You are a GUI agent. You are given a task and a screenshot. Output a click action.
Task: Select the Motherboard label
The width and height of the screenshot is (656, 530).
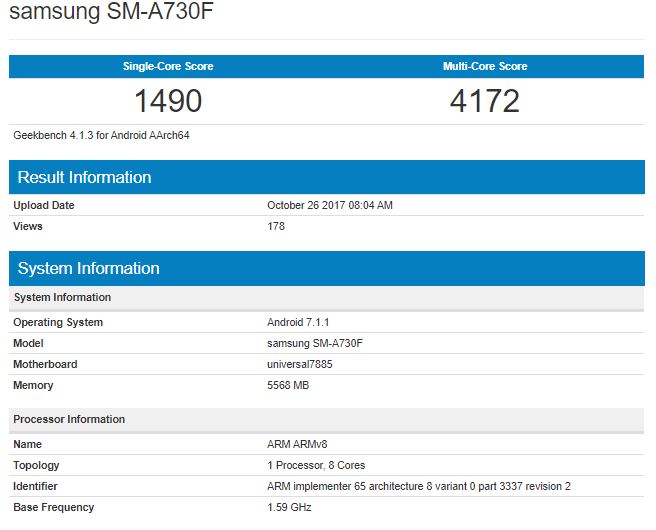[x=45, y=364]
